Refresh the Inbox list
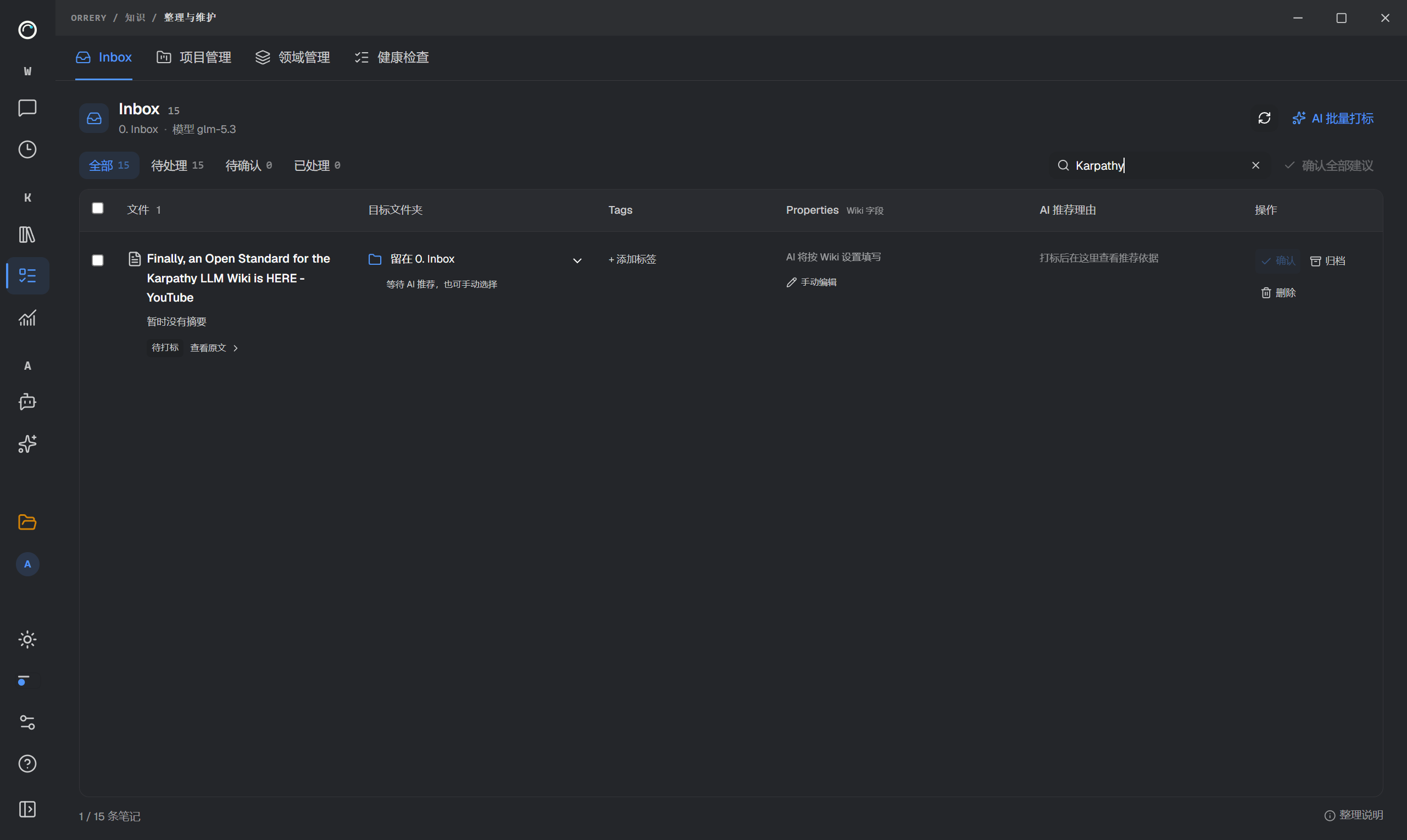Screen dimensions: 1407x840 tap(1264, 118)
